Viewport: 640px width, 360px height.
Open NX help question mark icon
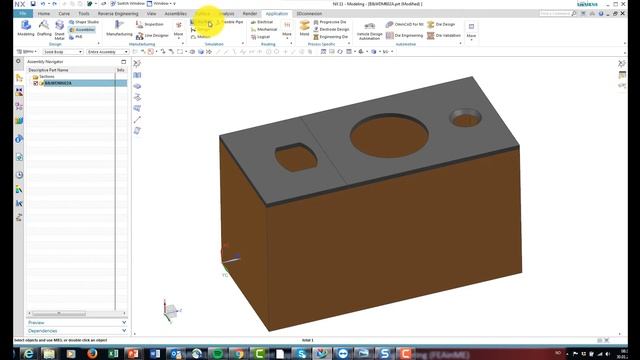pos(601,13)
